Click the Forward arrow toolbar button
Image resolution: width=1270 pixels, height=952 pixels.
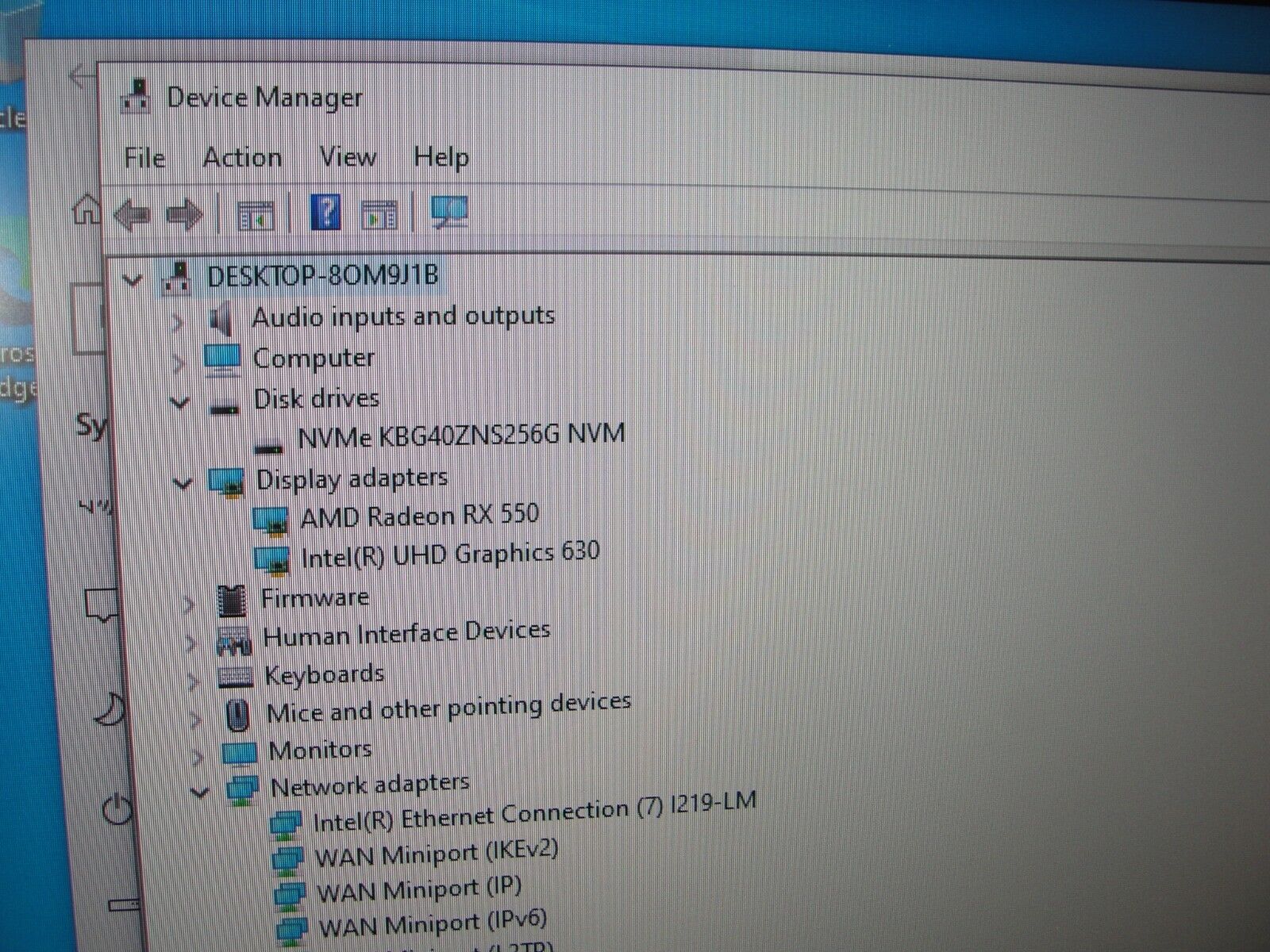(x=184, y=214)
